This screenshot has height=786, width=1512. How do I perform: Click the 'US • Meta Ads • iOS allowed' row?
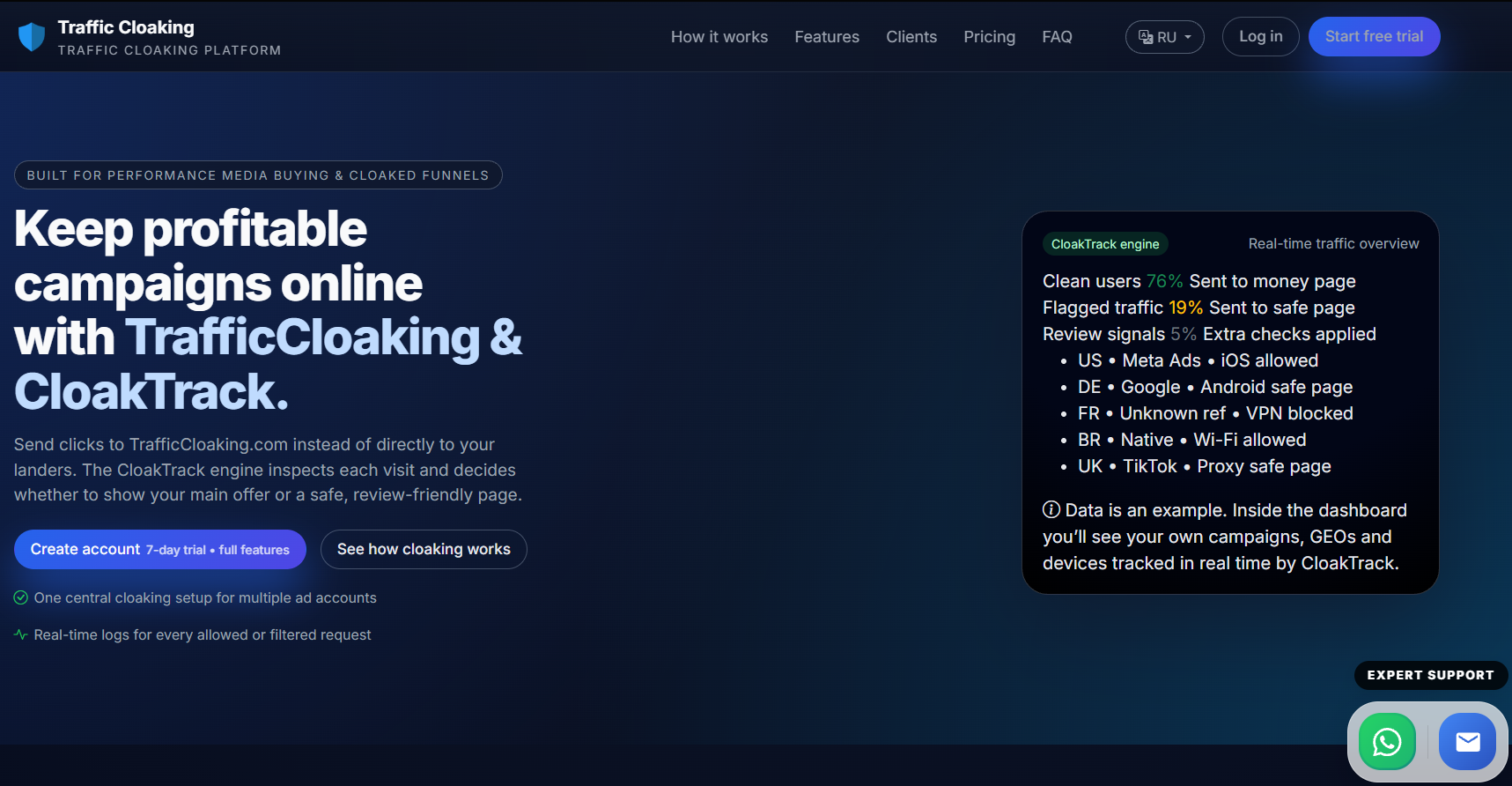coord(1198,360)
